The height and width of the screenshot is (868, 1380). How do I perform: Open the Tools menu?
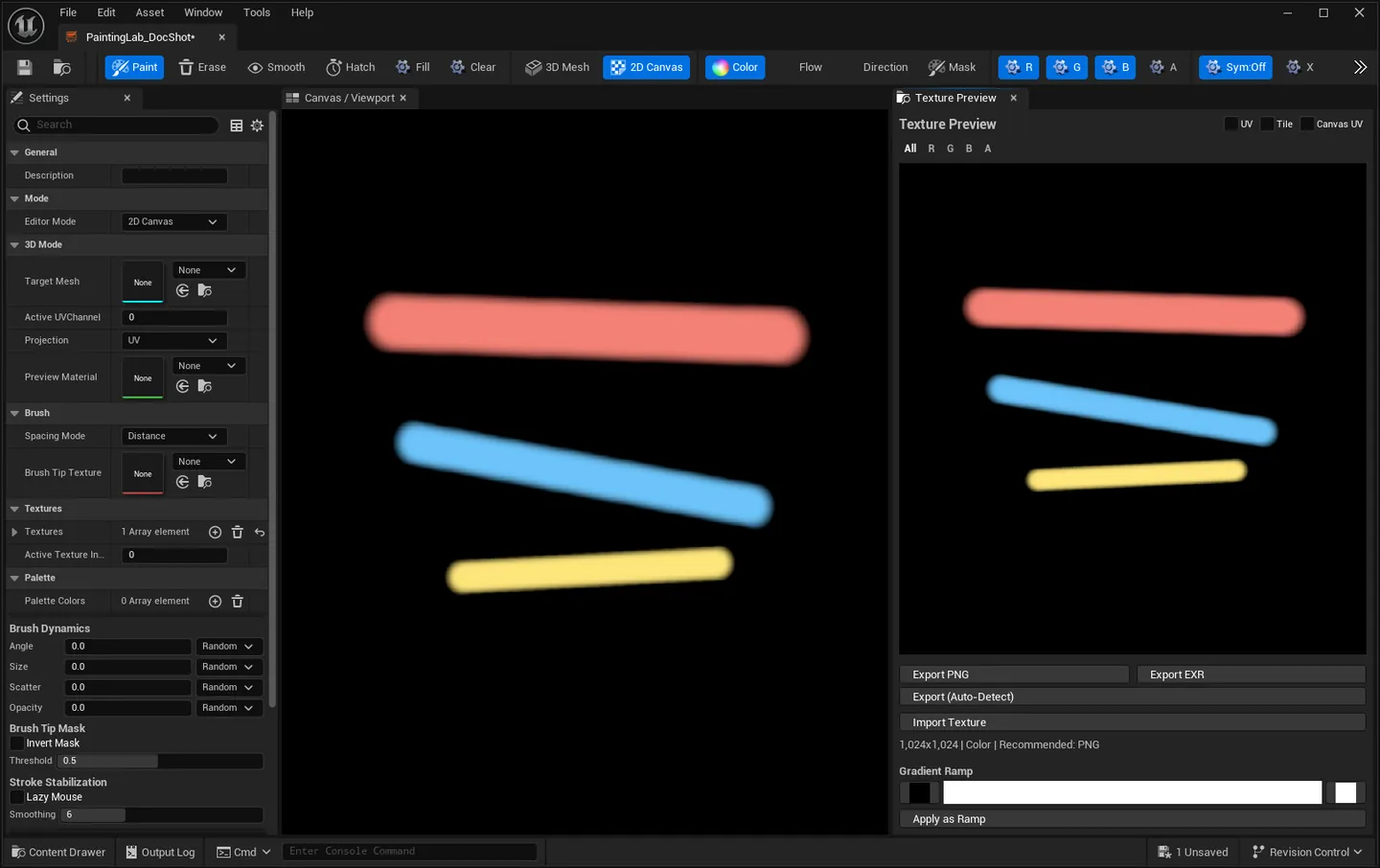257,12
